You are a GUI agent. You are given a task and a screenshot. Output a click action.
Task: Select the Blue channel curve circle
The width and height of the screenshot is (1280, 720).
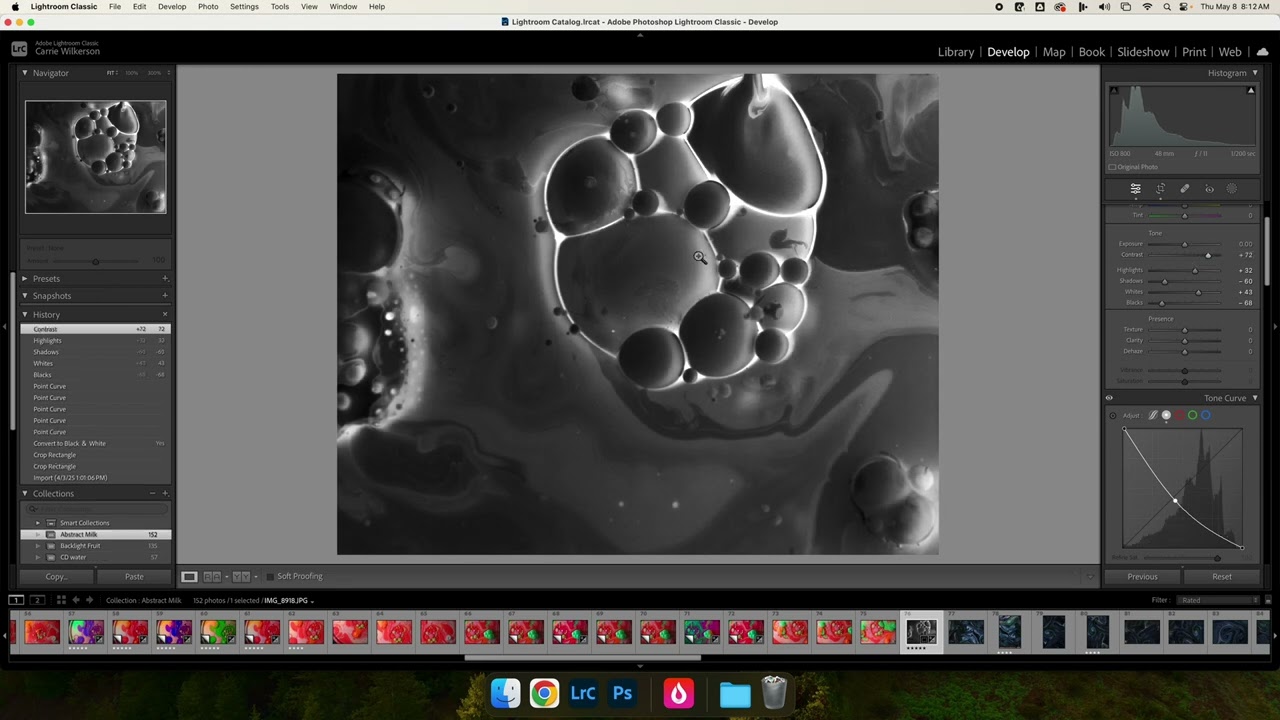pos(1205,415)
